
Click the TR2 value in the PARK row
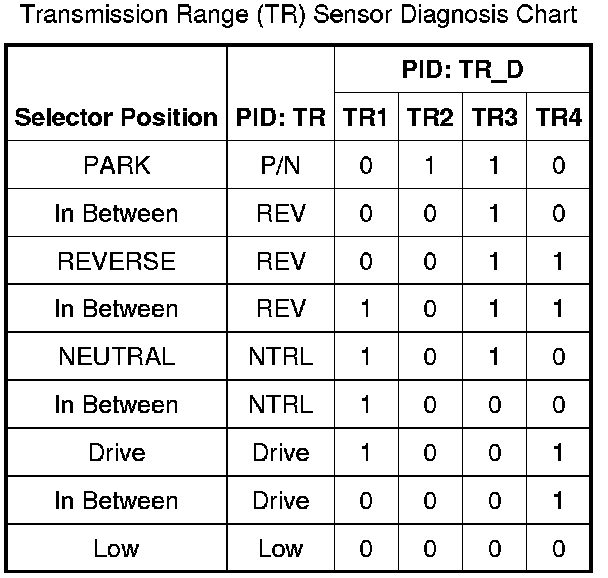tap(430, 165)
